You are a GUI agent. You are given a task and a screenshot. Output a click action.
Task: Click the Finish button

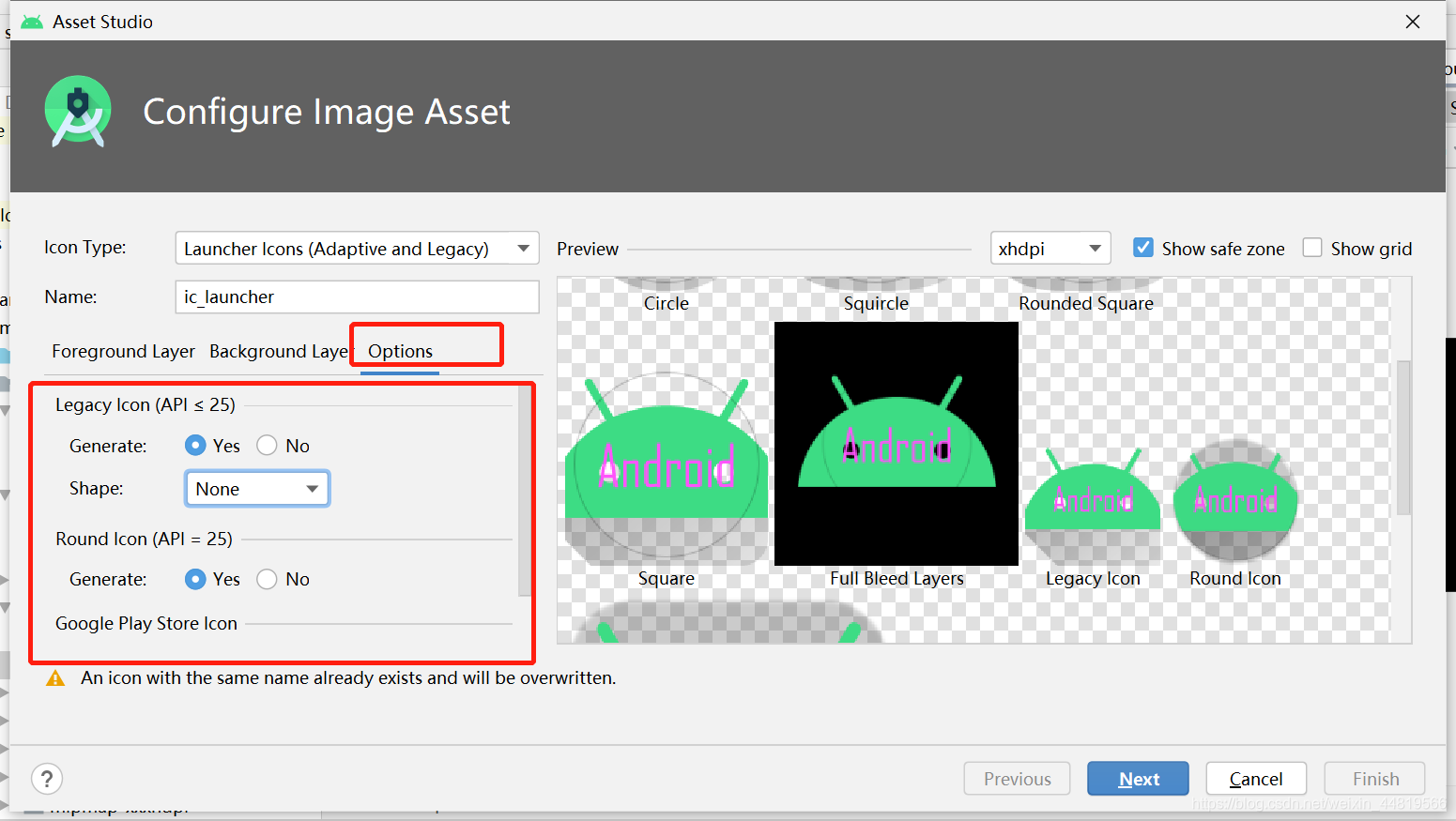[1375, 779]
